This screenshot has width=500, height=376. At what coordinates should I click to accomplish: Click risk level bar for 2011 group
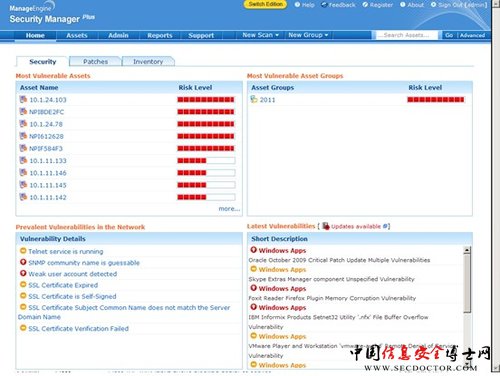point(435,100)
